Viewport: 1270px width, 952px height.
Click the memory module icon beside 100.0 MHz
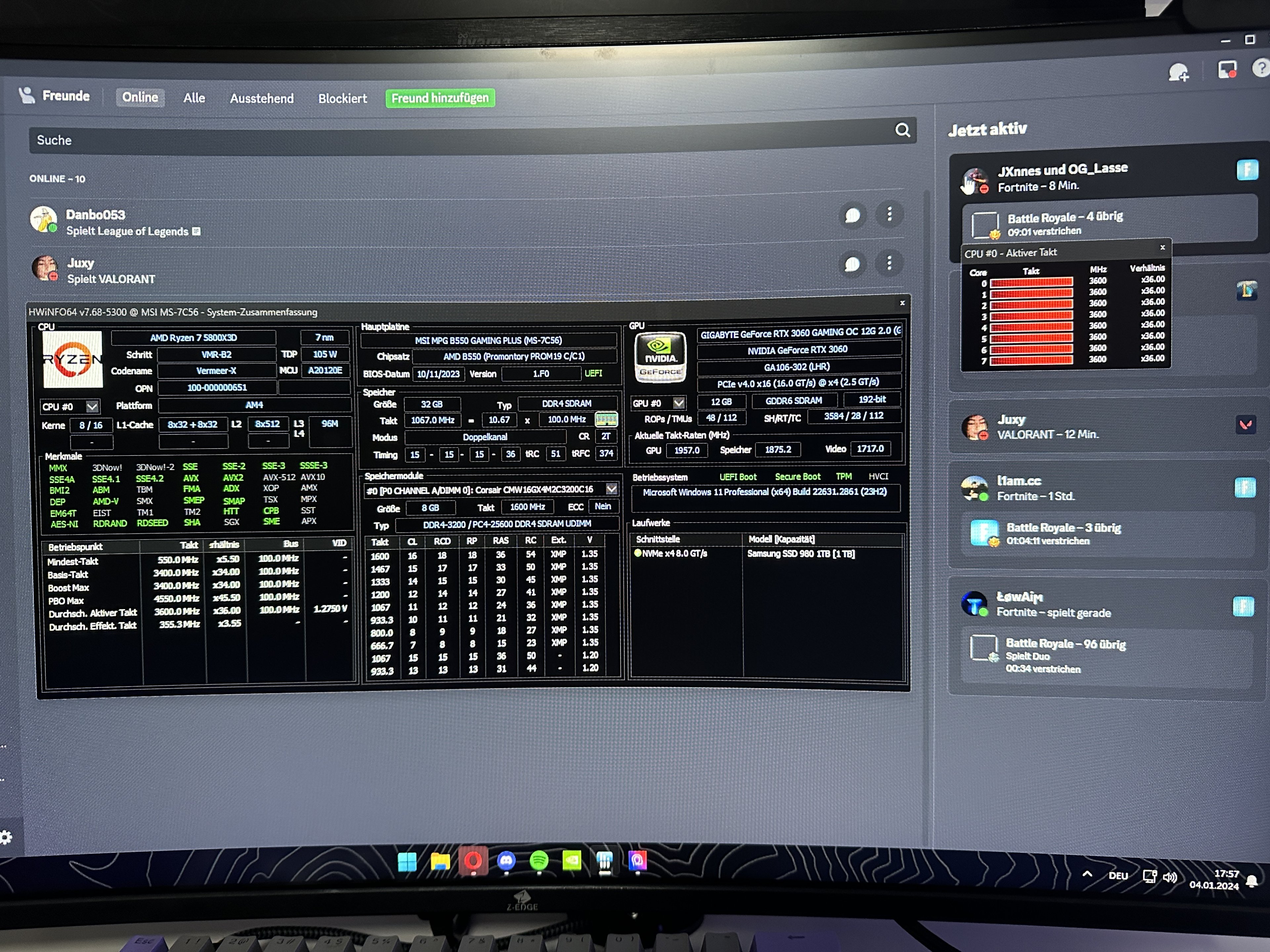click(606, 419)
